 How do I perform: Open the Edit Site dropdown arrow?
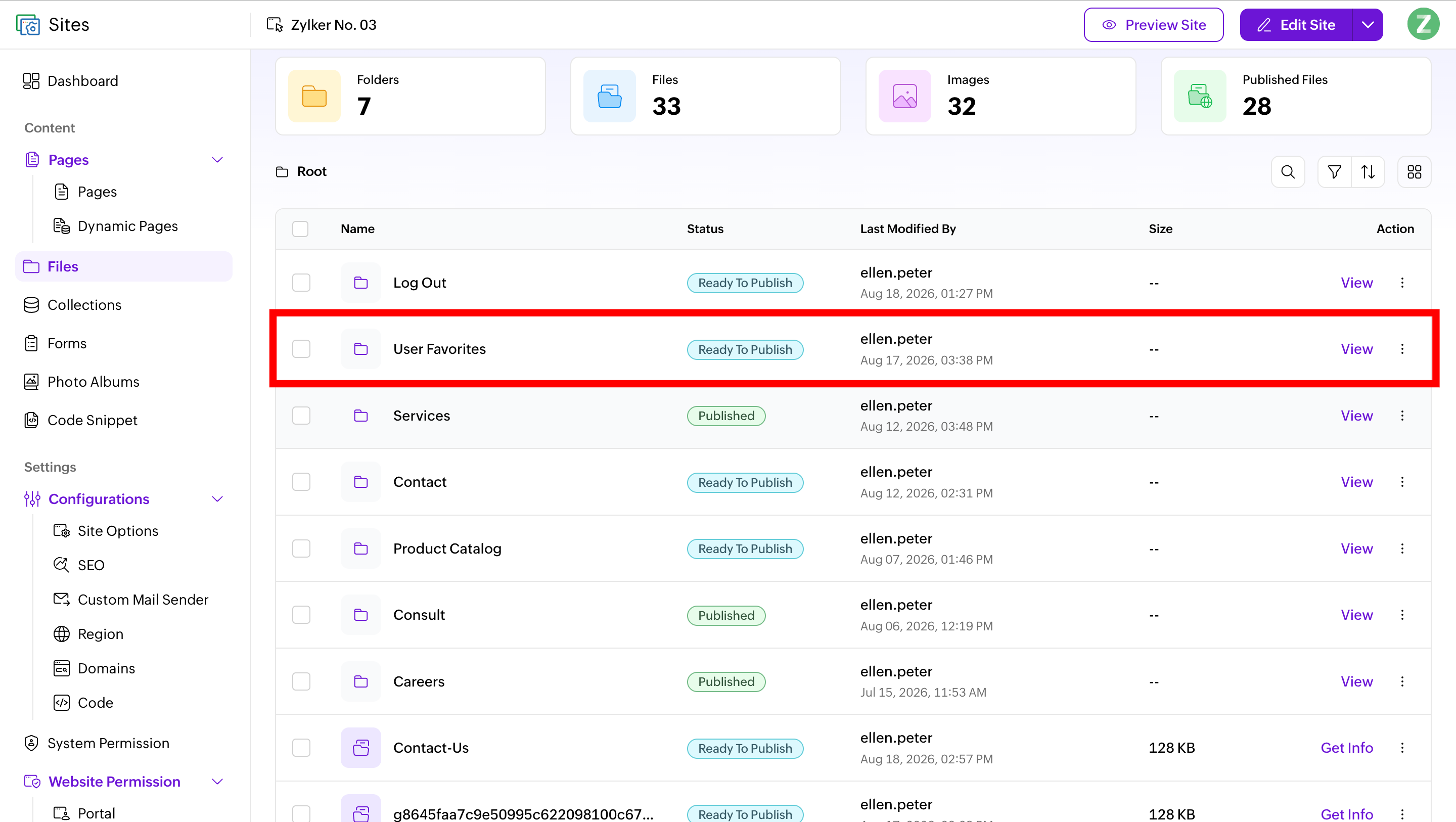1368,25
